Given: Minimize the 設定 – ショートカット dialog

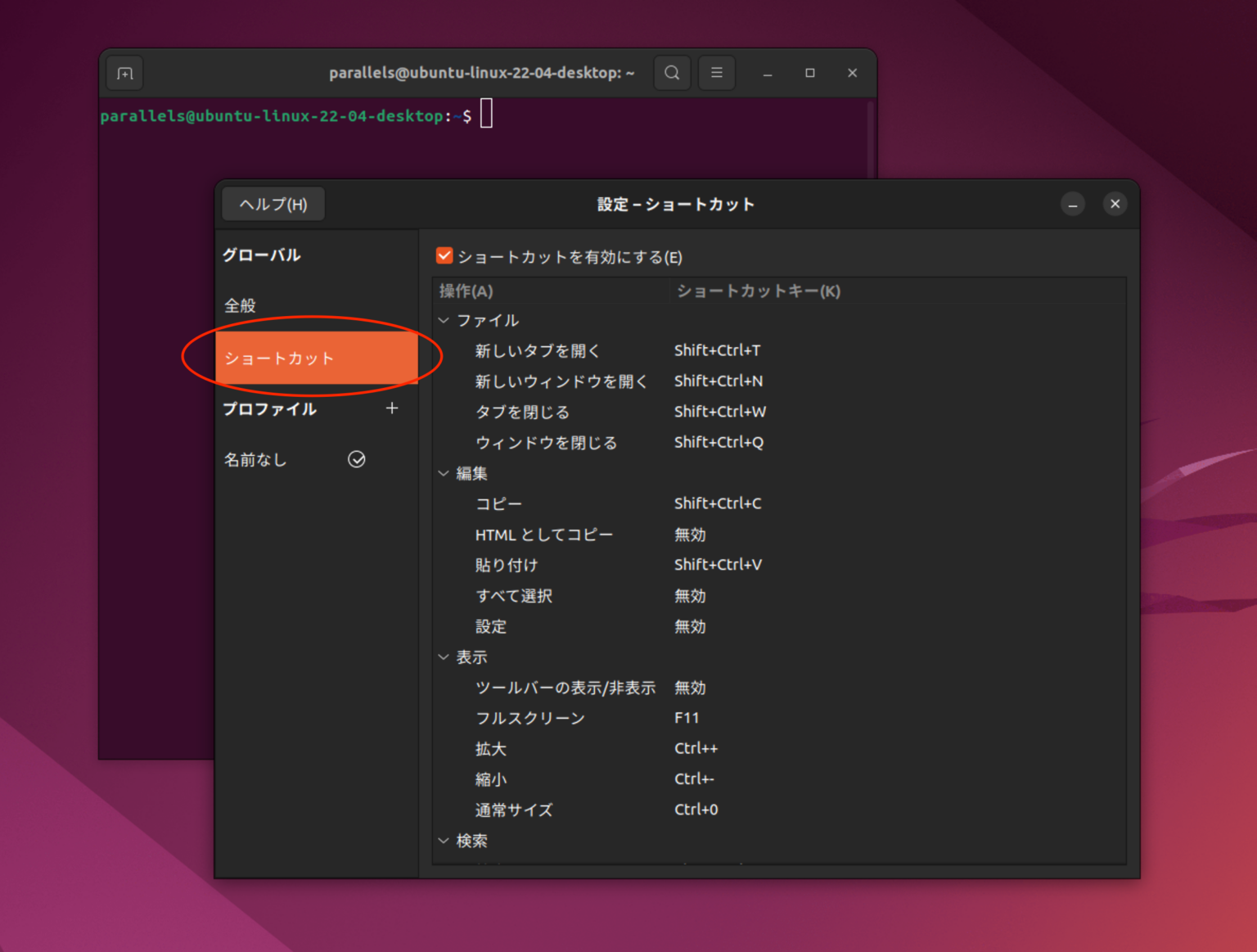Looking at the screenshot, I should [1073, 205].
